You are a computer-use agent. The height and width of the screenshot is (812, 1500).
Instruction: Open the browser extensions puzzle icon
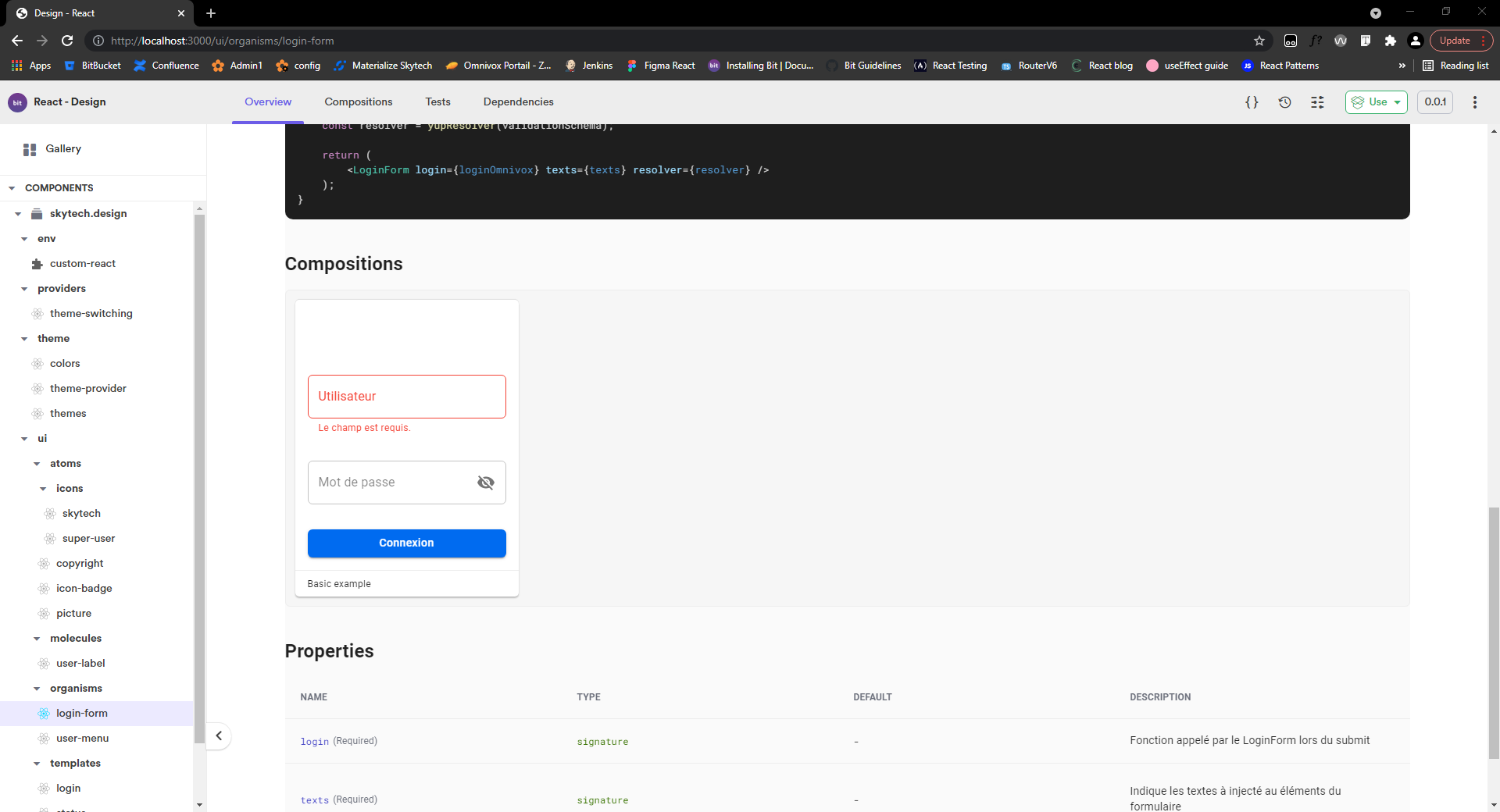click(x=1391, y=41)
